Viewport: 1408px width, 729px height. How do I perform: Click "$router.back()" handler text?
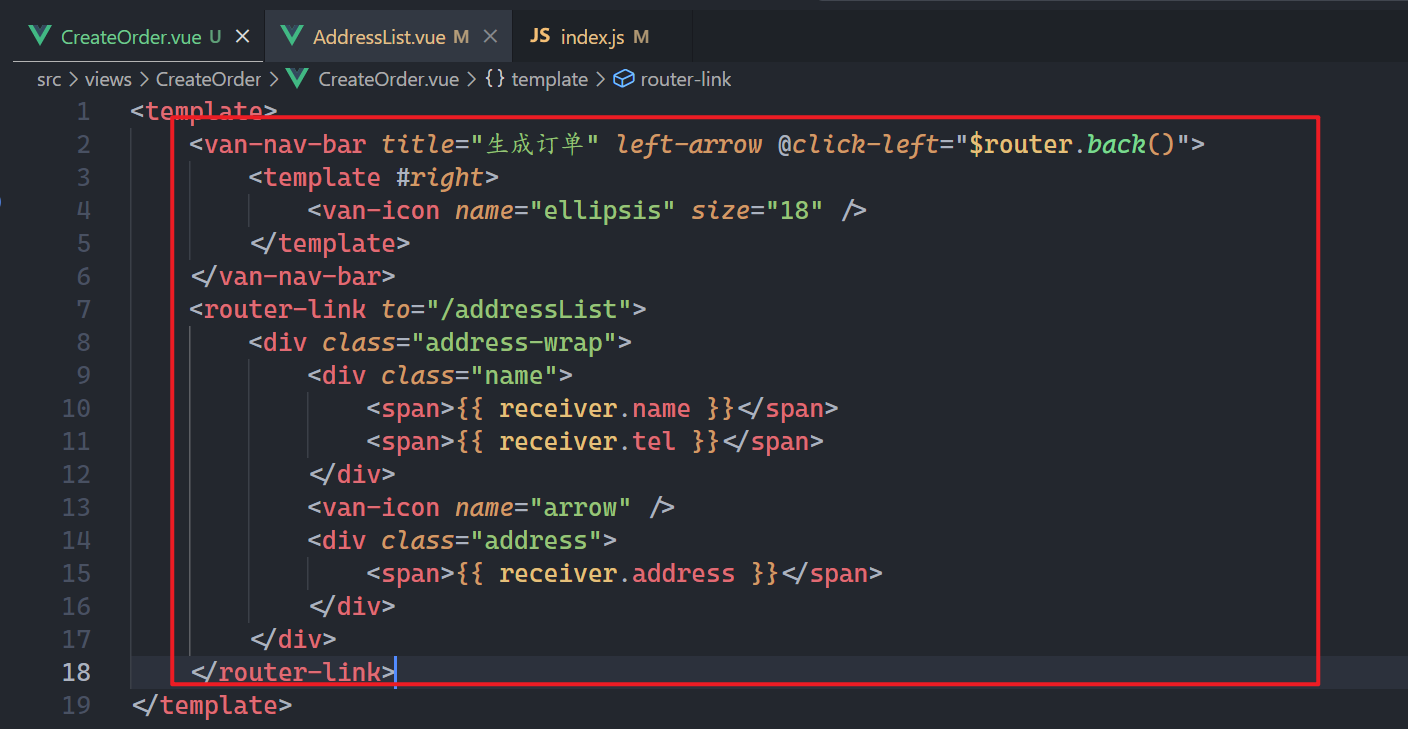(1072, 145)
